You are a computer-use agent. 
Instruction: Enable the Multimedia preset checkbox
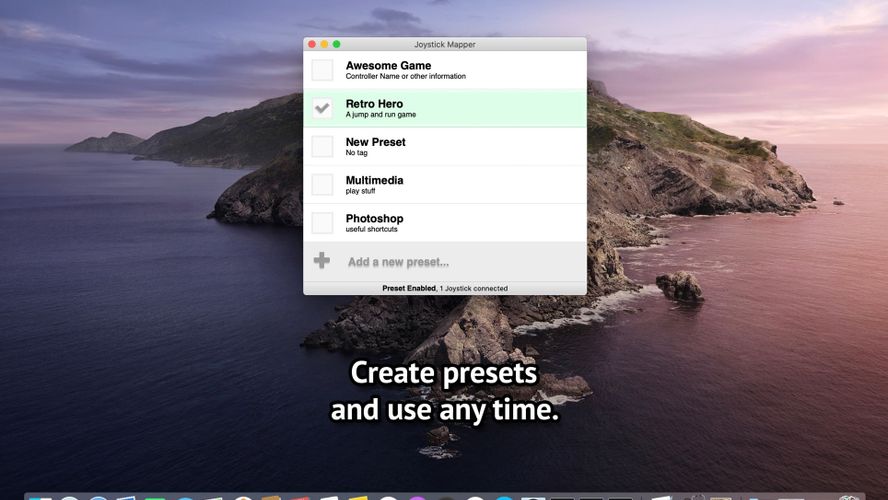click(x=322, y=185)
